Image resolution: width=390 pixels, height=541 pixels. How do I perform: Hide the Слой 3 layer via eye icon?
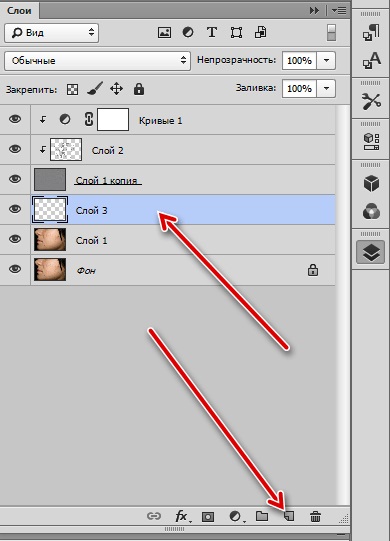click(x=15, y=209)
